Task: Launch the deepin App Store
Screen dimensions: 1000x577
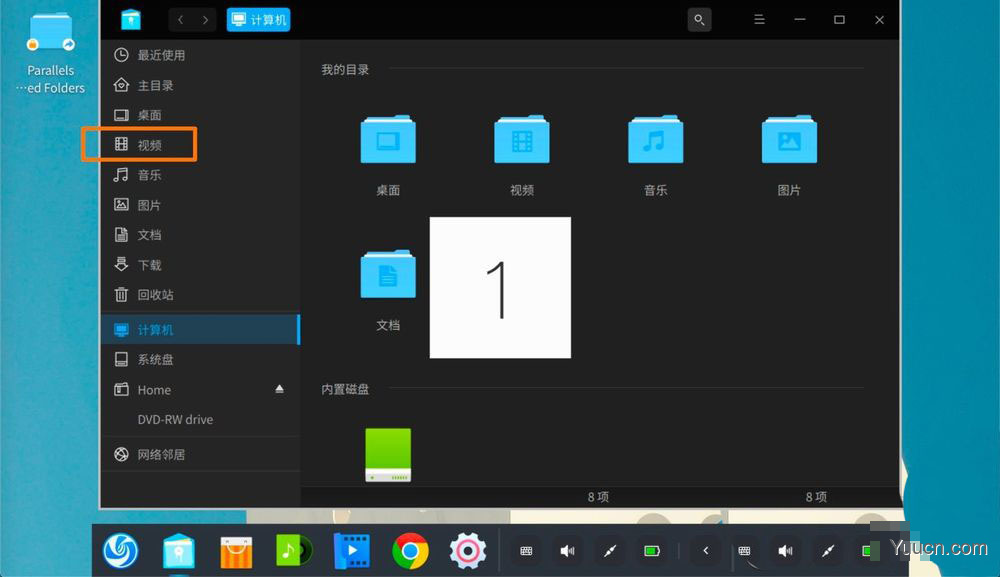Action: tap(236, 550)
